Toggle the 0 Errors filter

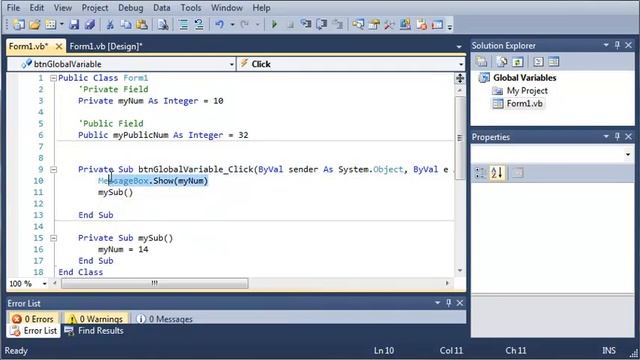pos(33,319)
